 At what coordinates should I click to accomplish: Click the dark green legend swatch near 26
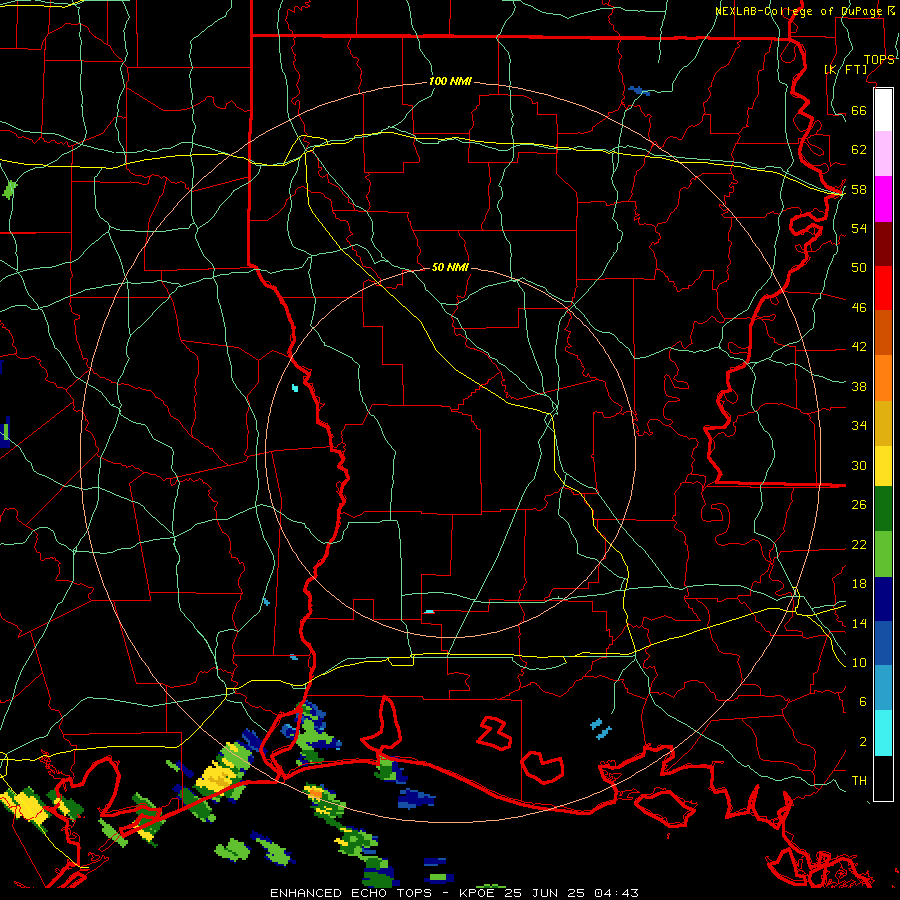point(883,509)
